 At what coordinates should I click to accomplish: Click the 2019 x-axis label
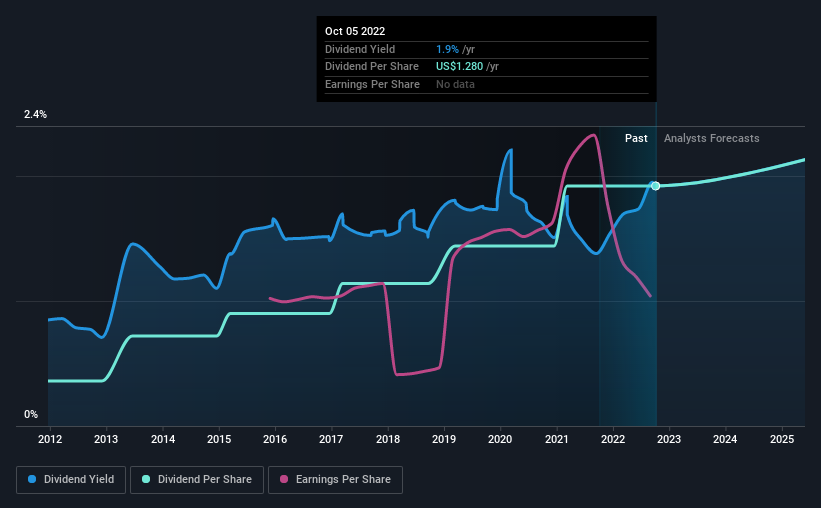coord(444,439)
